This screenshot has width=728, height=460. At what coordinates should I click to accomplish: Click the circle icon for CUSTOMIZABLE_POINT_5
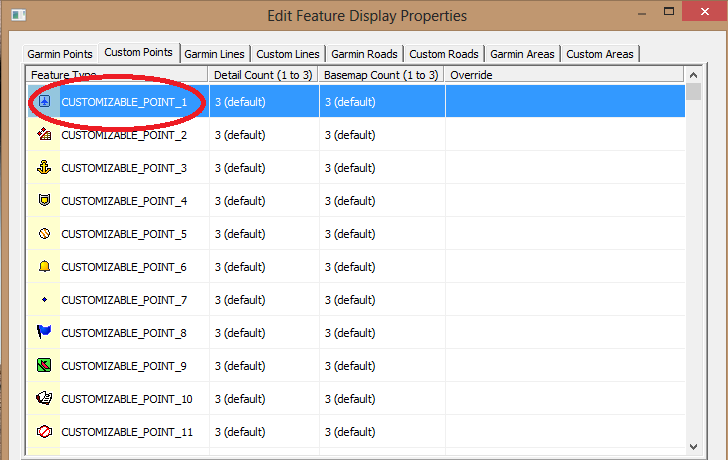click(44, 234)
